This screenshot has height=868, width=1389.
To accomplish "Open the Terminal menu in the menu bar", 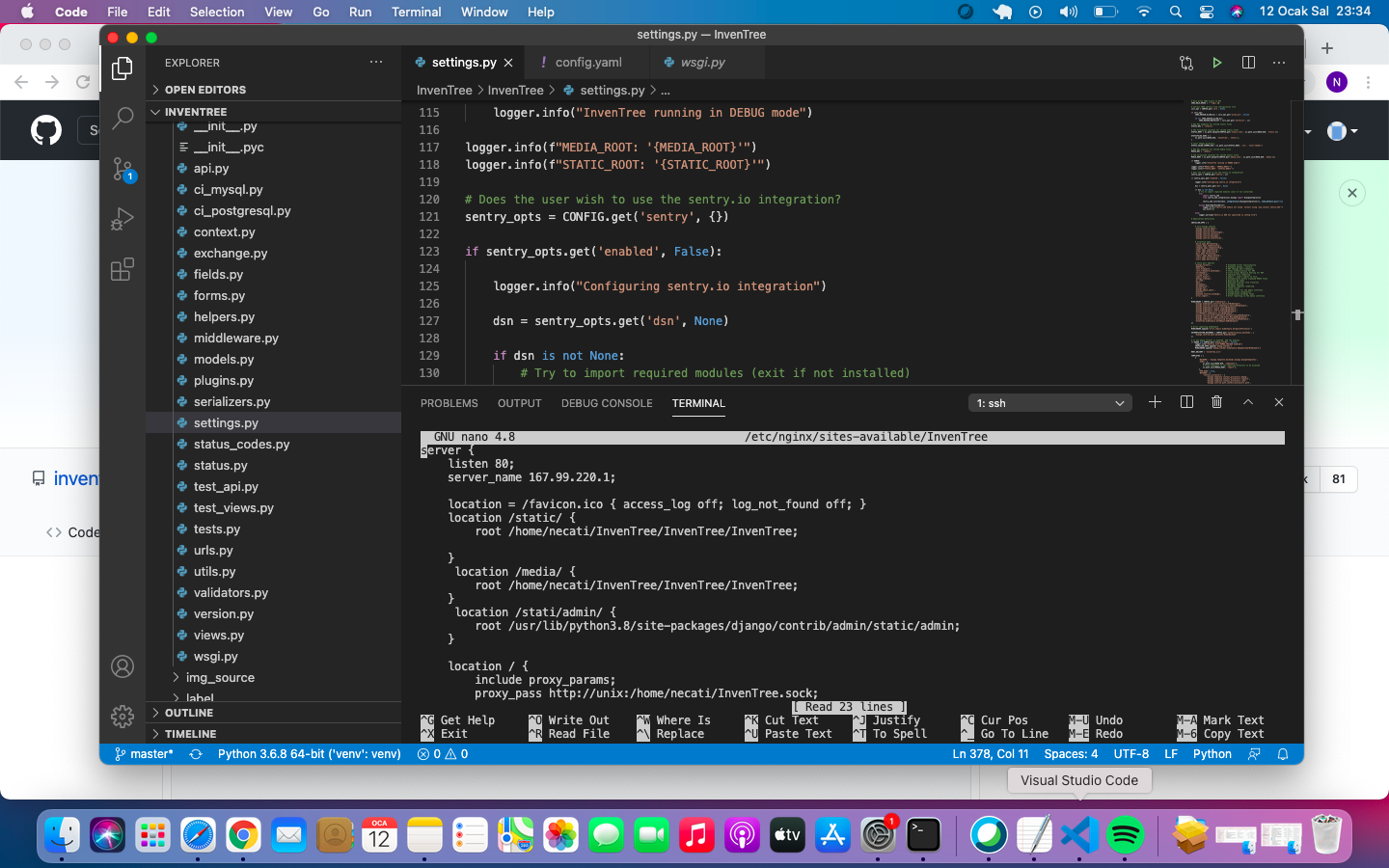I will pos(416,12).
